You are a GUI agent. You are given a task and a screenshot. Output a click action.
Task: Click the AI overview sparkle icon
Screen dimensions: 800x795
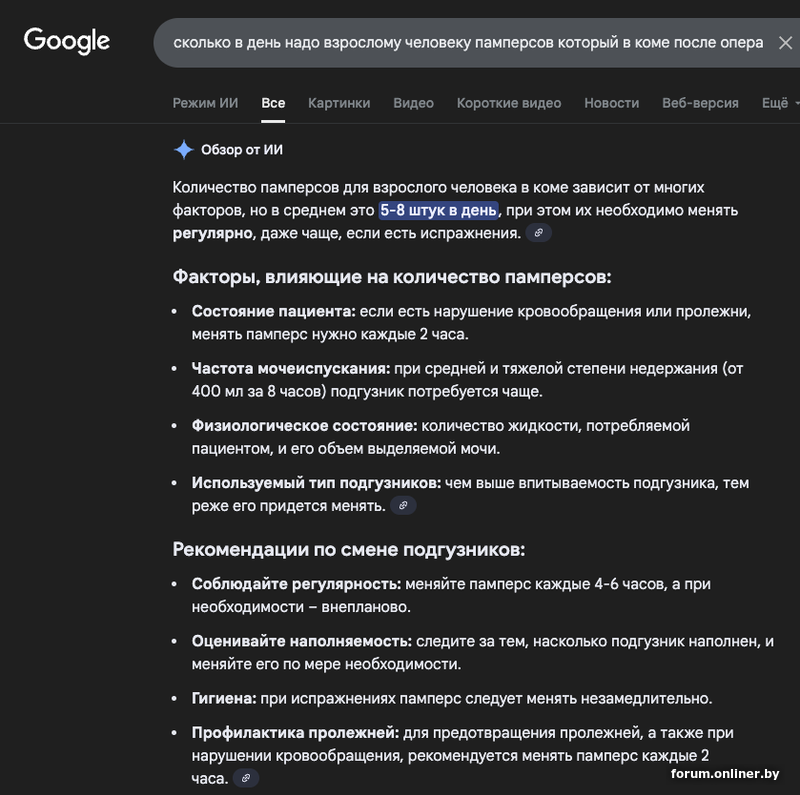coord(183,150)
